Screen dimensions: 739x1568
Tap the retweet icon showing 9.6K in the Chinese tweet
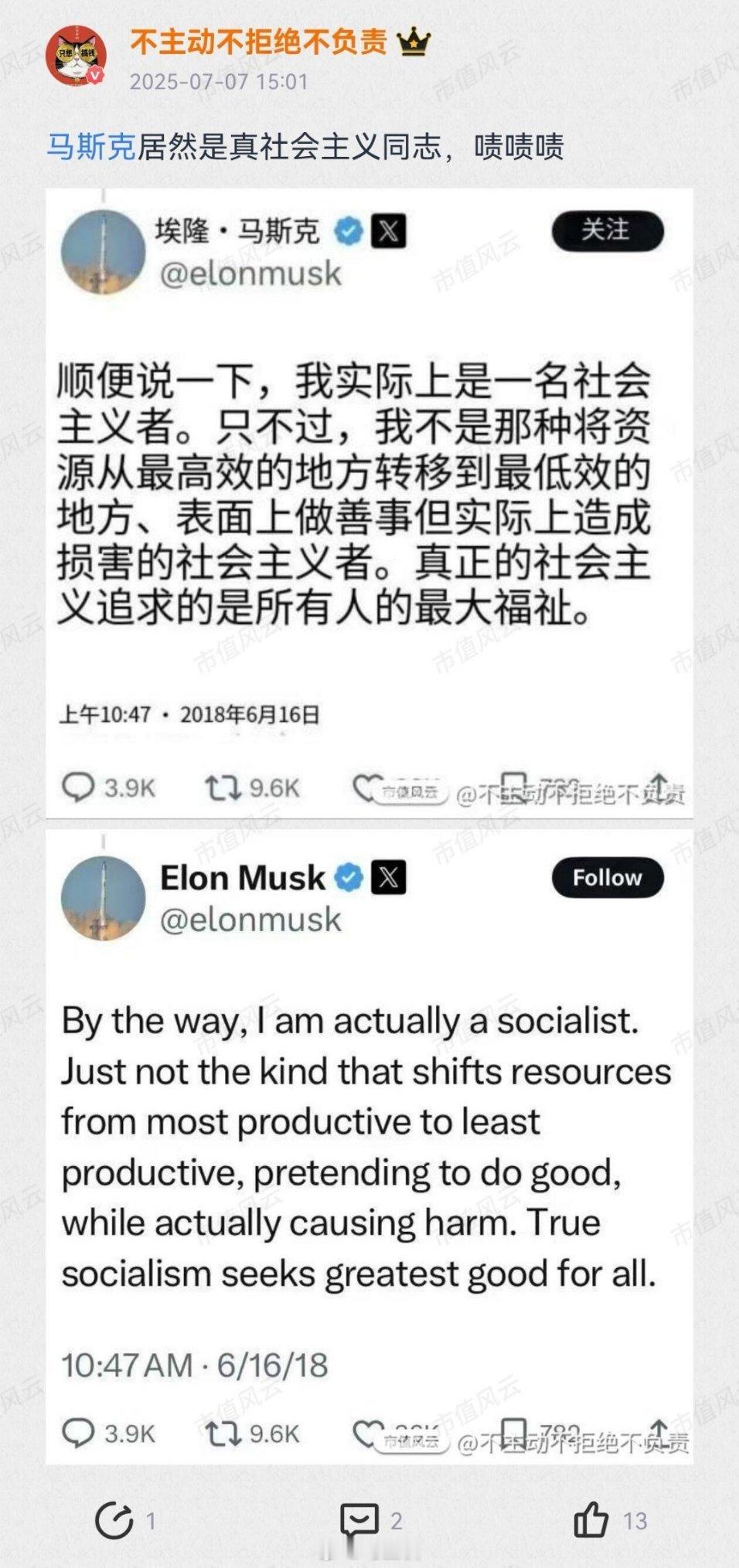pos(223,787)
